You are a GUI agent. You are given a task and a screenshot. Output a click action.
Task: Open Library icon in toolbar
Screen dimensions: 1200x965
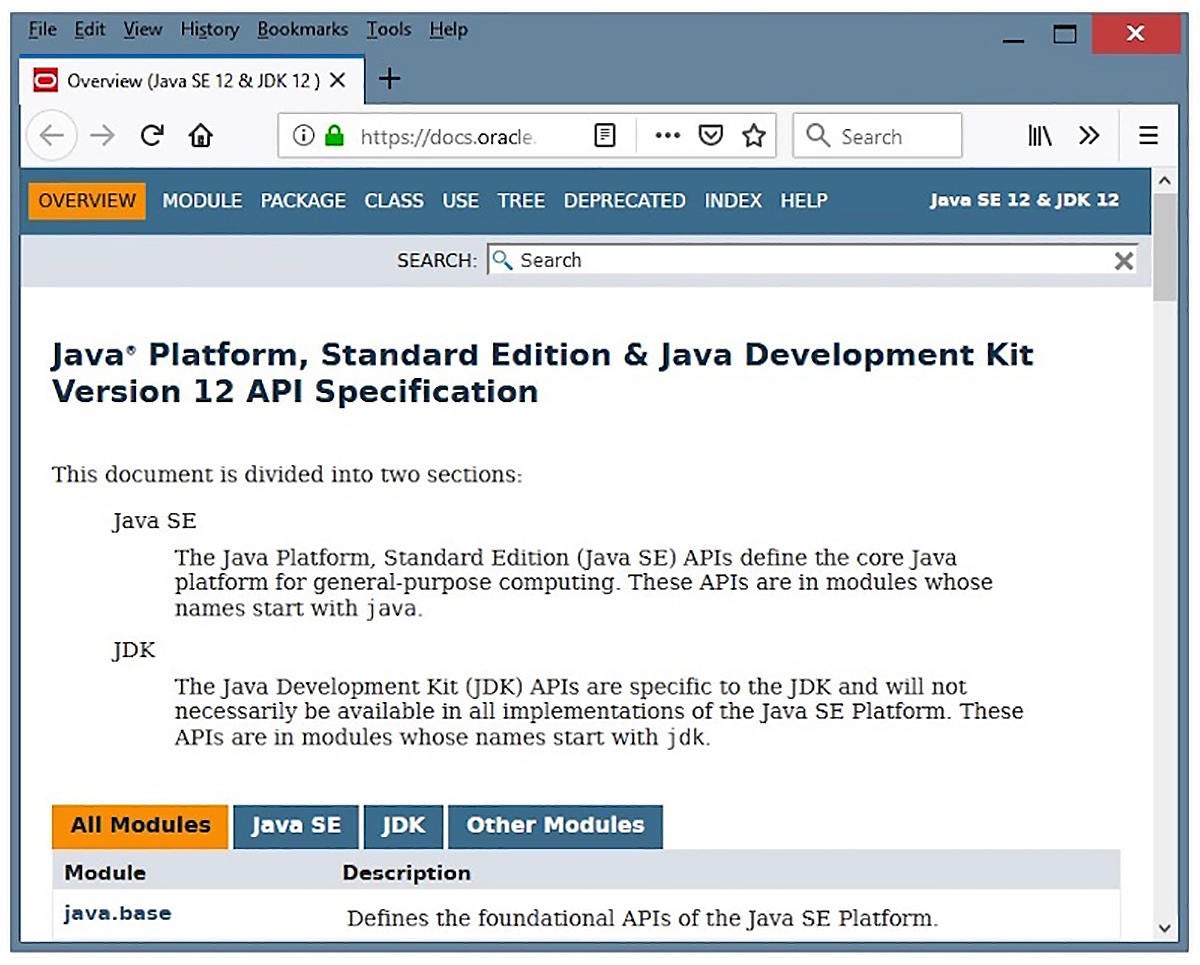(x=1039, y=136)
